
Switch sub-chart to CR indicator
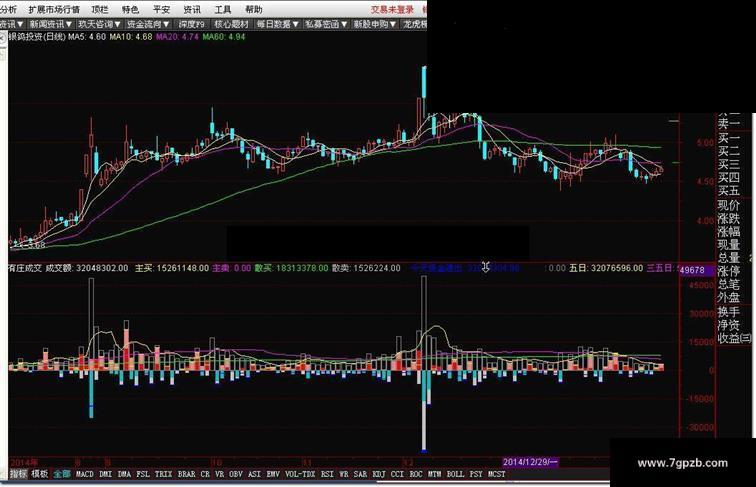click(205, 474)
